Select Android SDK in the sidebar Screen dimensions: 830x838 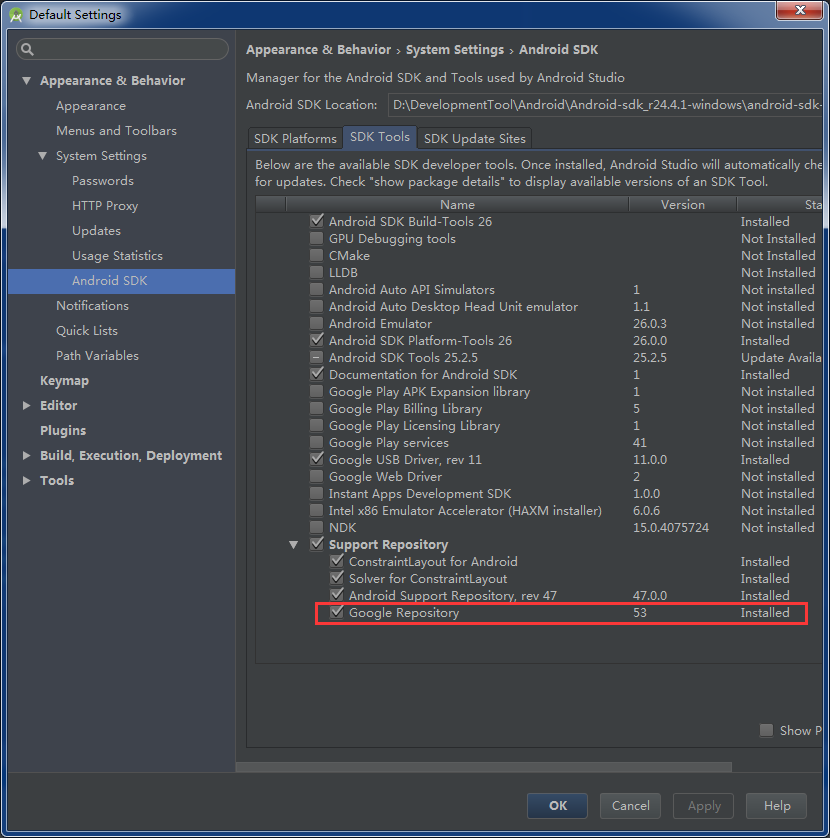(122, 281)
